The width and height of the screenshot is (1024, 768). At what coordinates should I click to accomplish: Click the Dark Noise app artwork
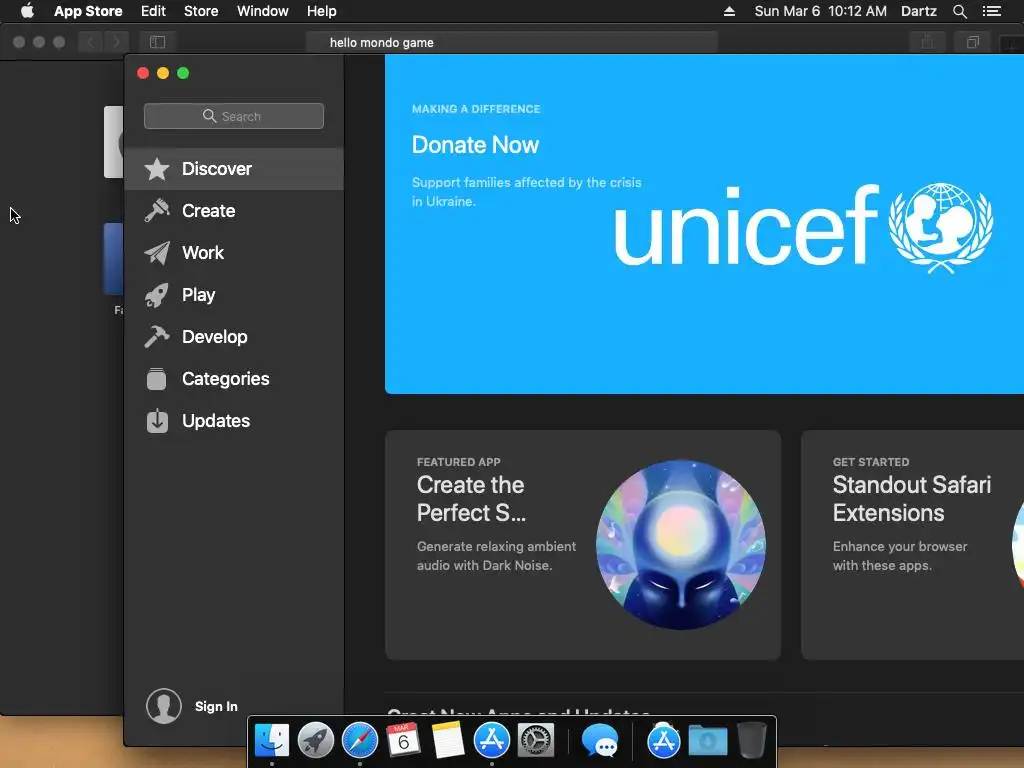pos(680,545)
